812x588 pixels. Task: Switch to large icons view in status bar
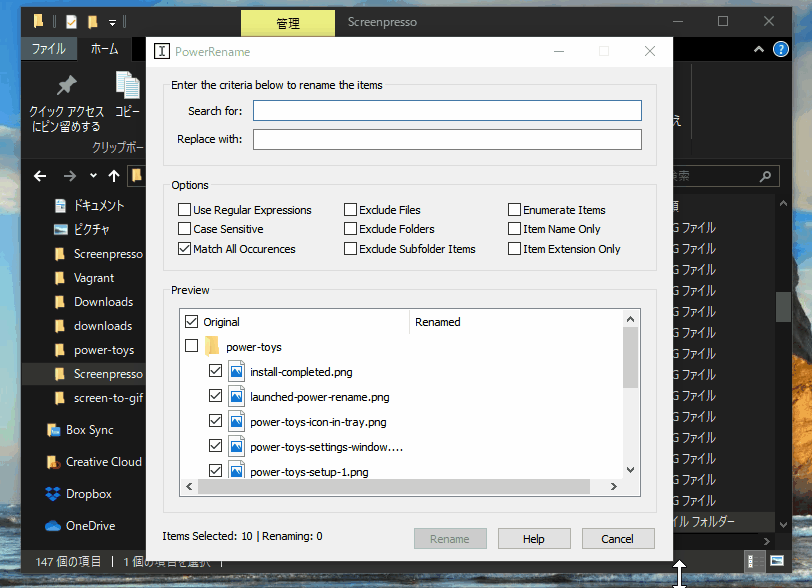(x=777, y=561)
